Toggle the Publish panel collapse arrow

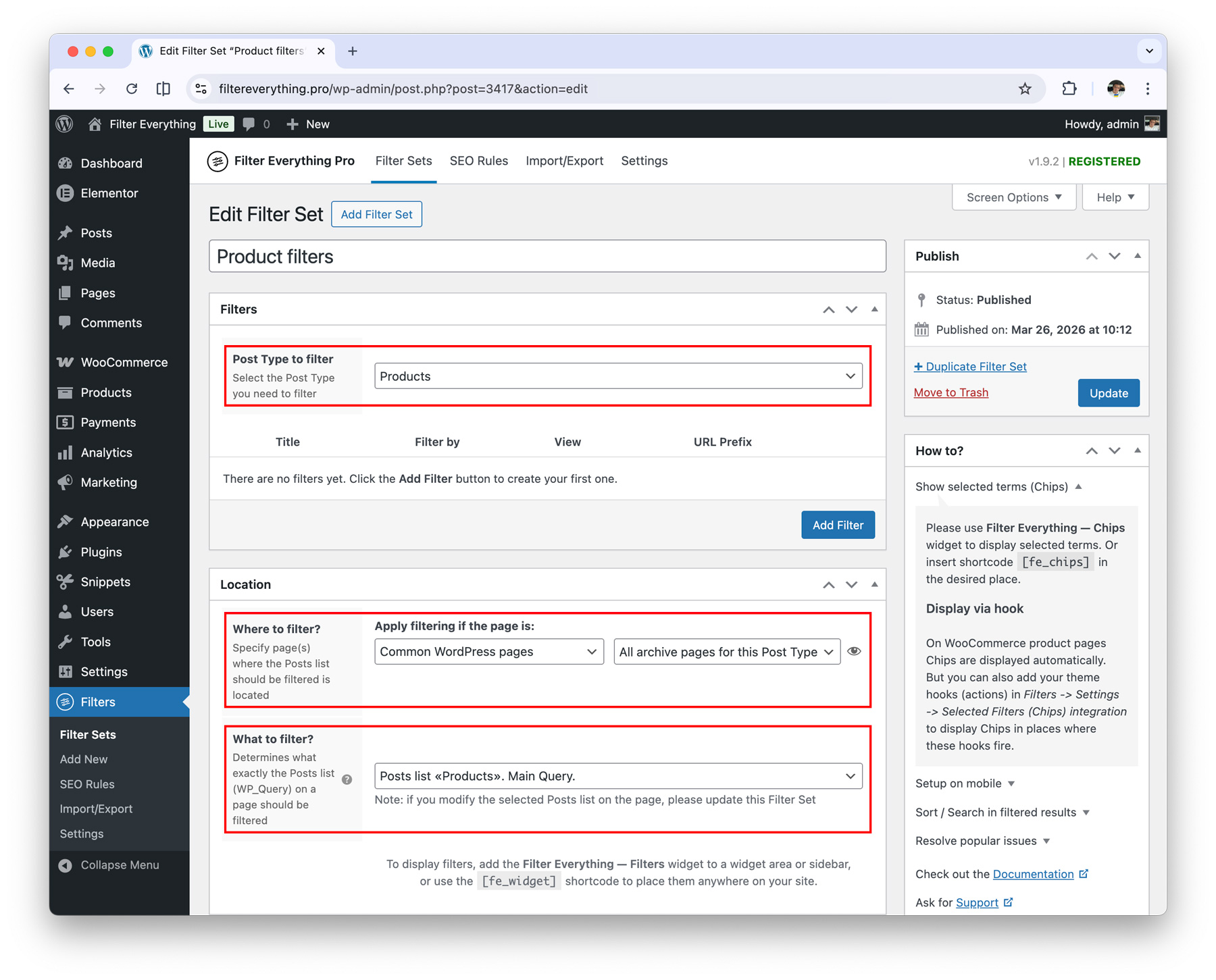1138,256
